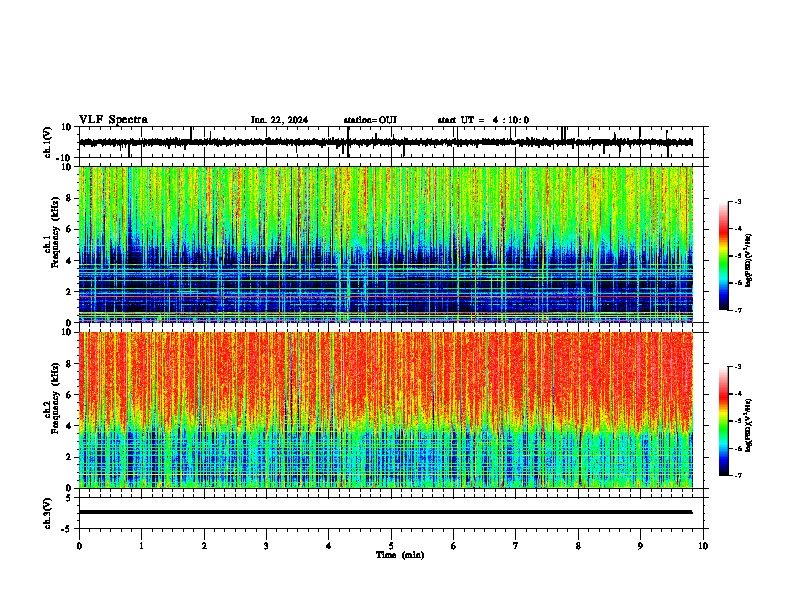Click the '-10' tick on ch.1(V) axis
792x612 pixels.
click(x=65, y=158)
